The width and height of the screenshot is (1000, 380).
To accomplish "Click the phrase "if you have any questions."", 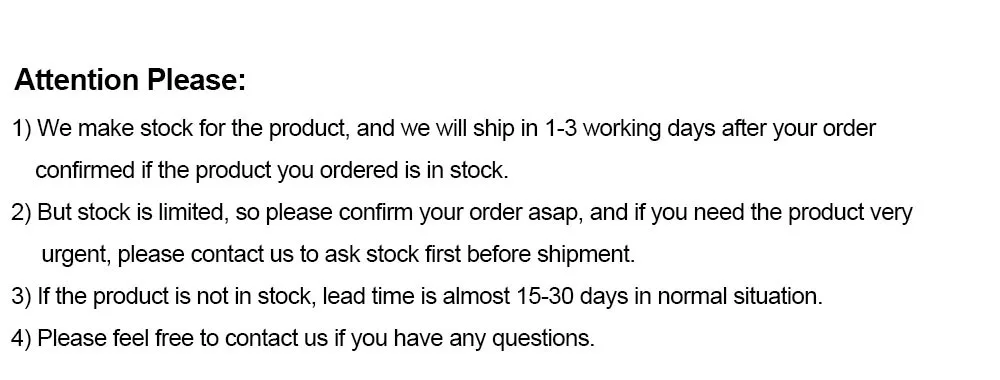I will click(464, 339).
